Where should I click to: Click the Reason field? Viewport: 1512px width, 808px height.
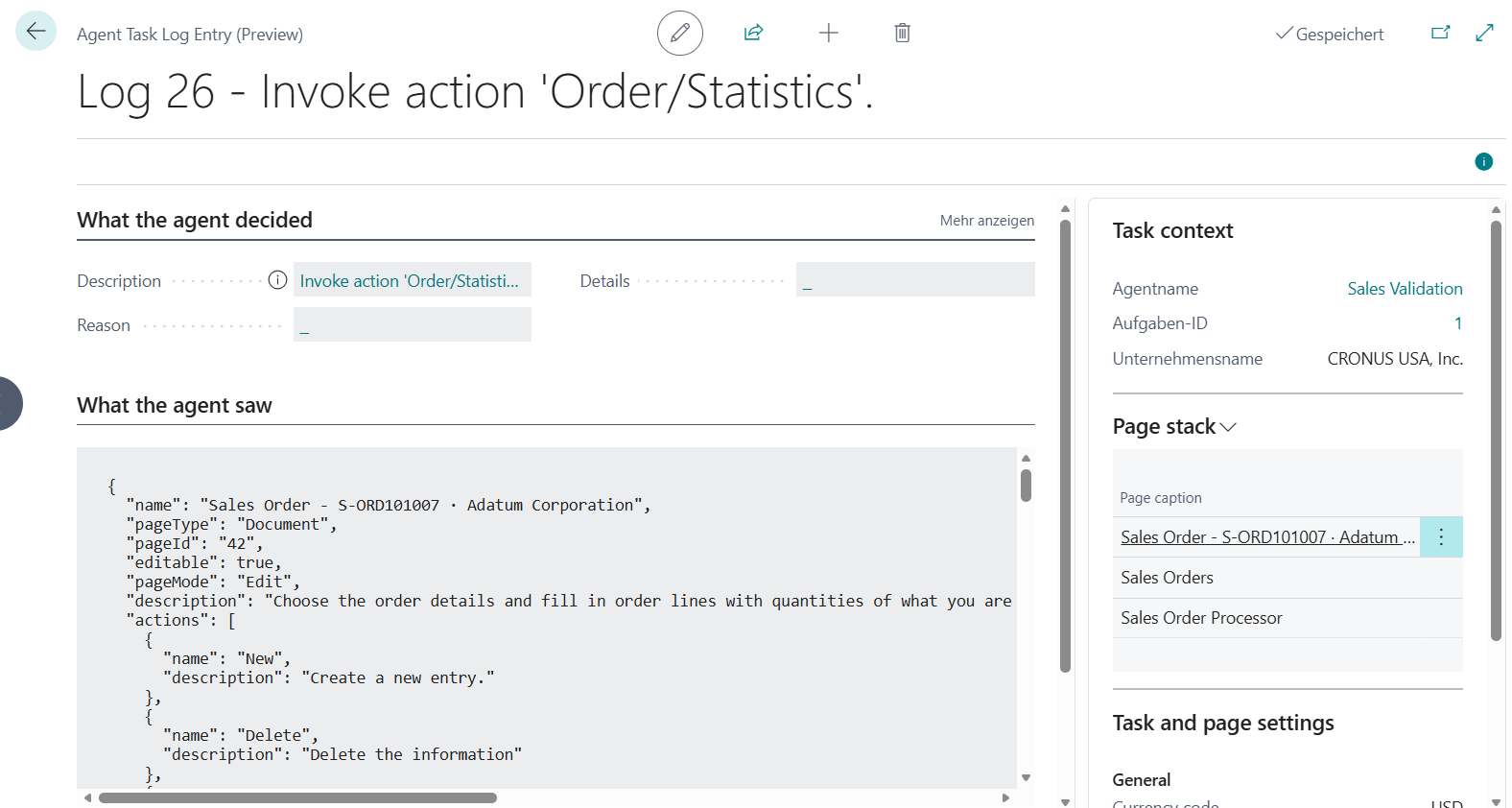(x=413, y=324)
